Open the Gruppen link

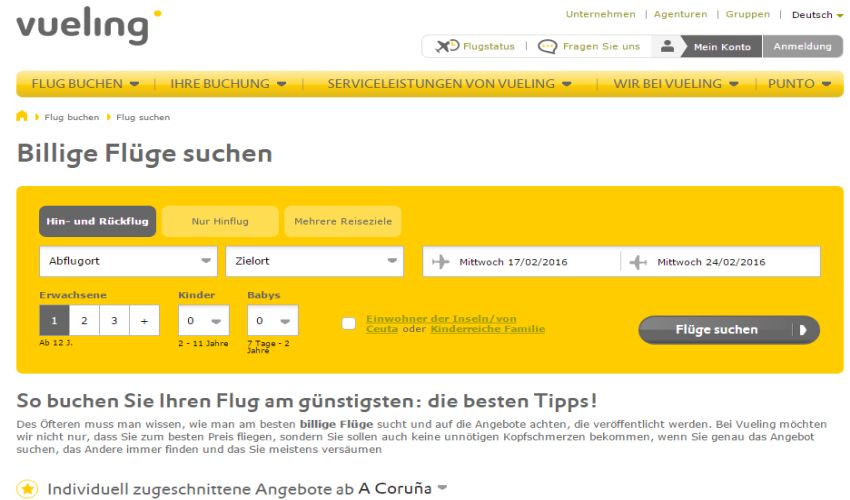748,14
